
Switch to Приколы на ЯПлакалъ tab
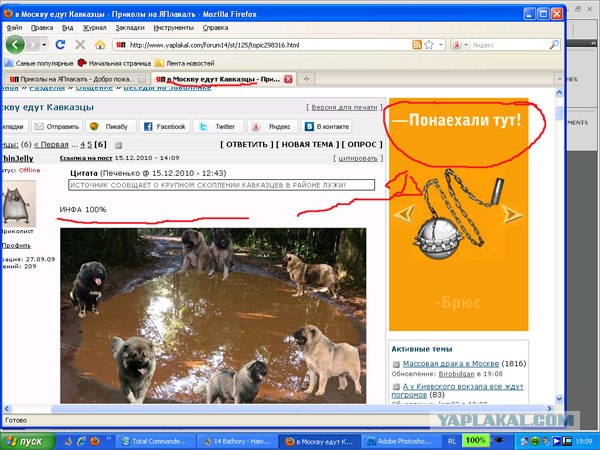[x=75, y=79]
